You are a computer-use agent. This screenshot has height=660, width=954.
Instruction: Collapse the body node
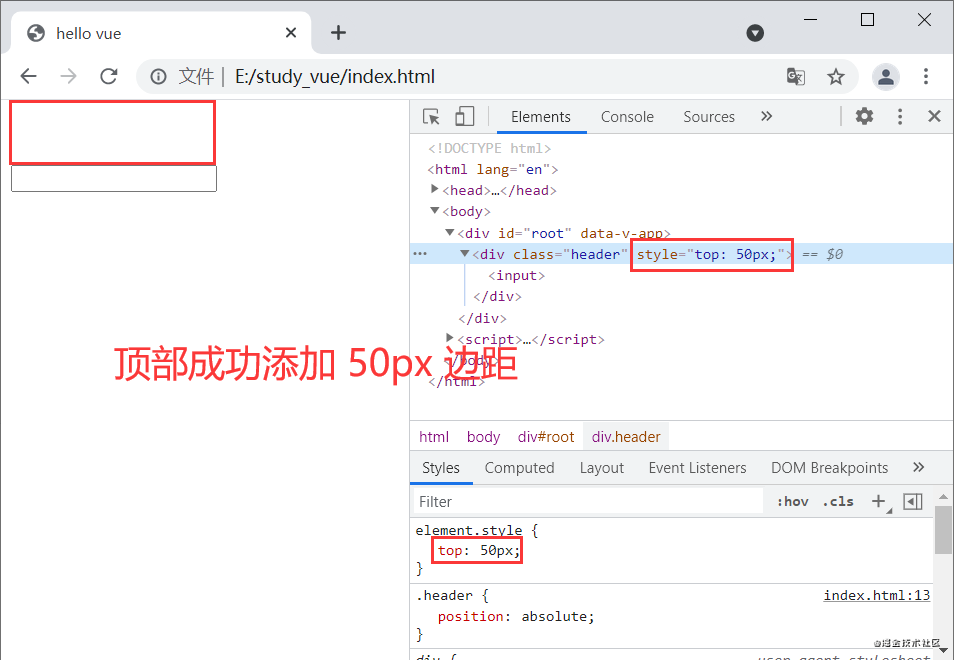[434, 210]
